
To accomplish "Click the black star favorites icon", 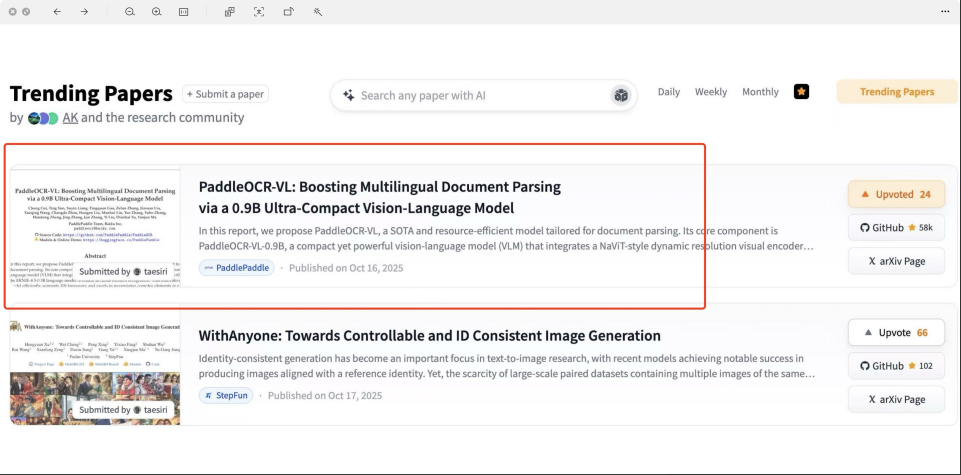I will [x=801, y=92].
